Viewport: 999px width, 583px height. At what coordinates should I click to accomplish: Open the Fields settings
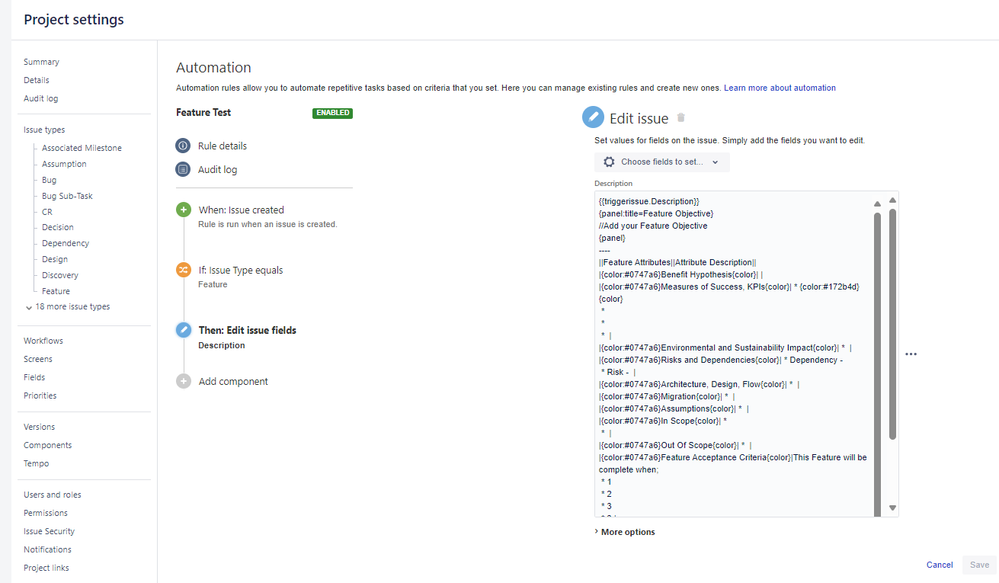[x=34, y=378]
